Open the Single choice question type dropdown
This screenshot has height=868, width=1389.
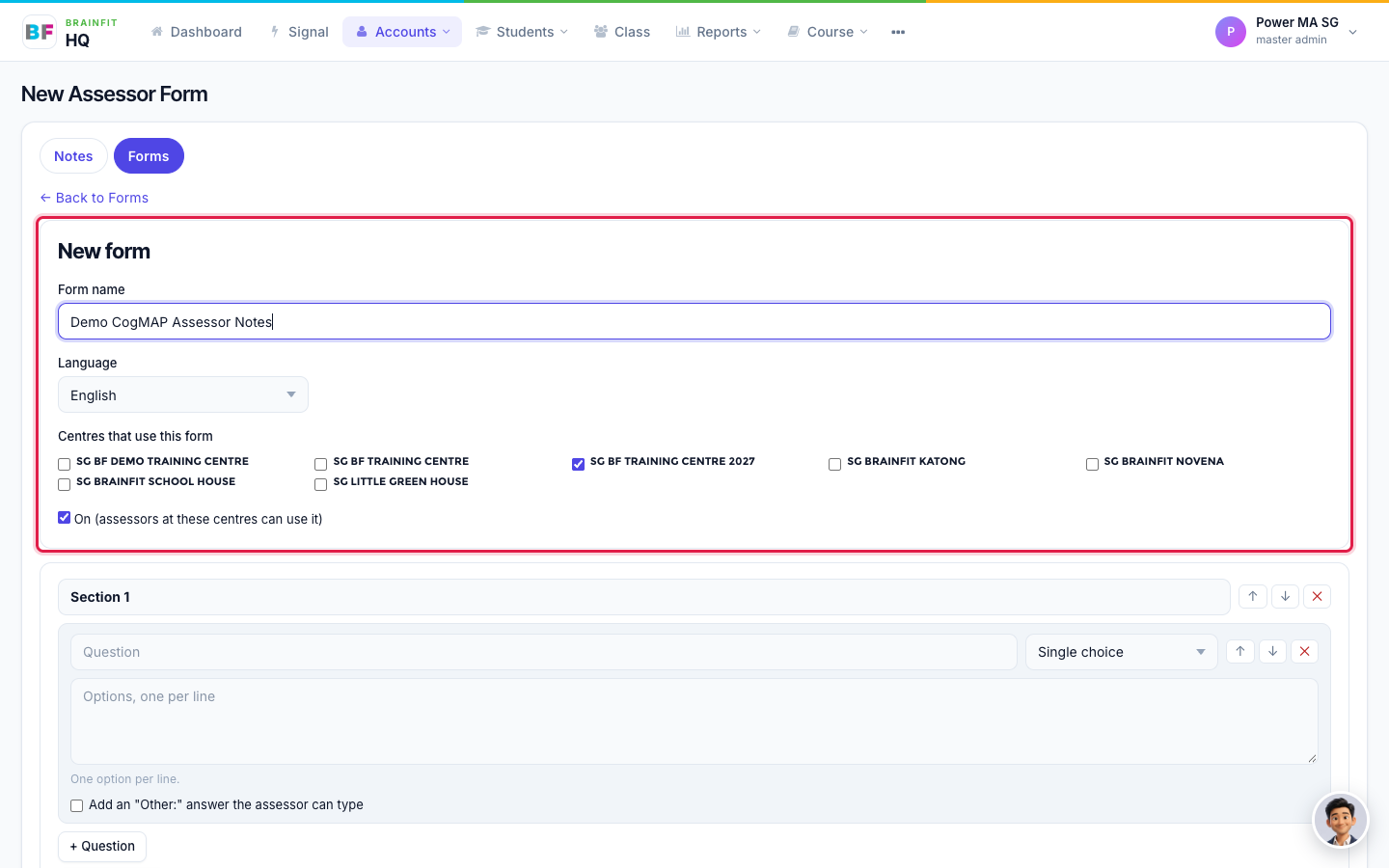click(1122, 652)
